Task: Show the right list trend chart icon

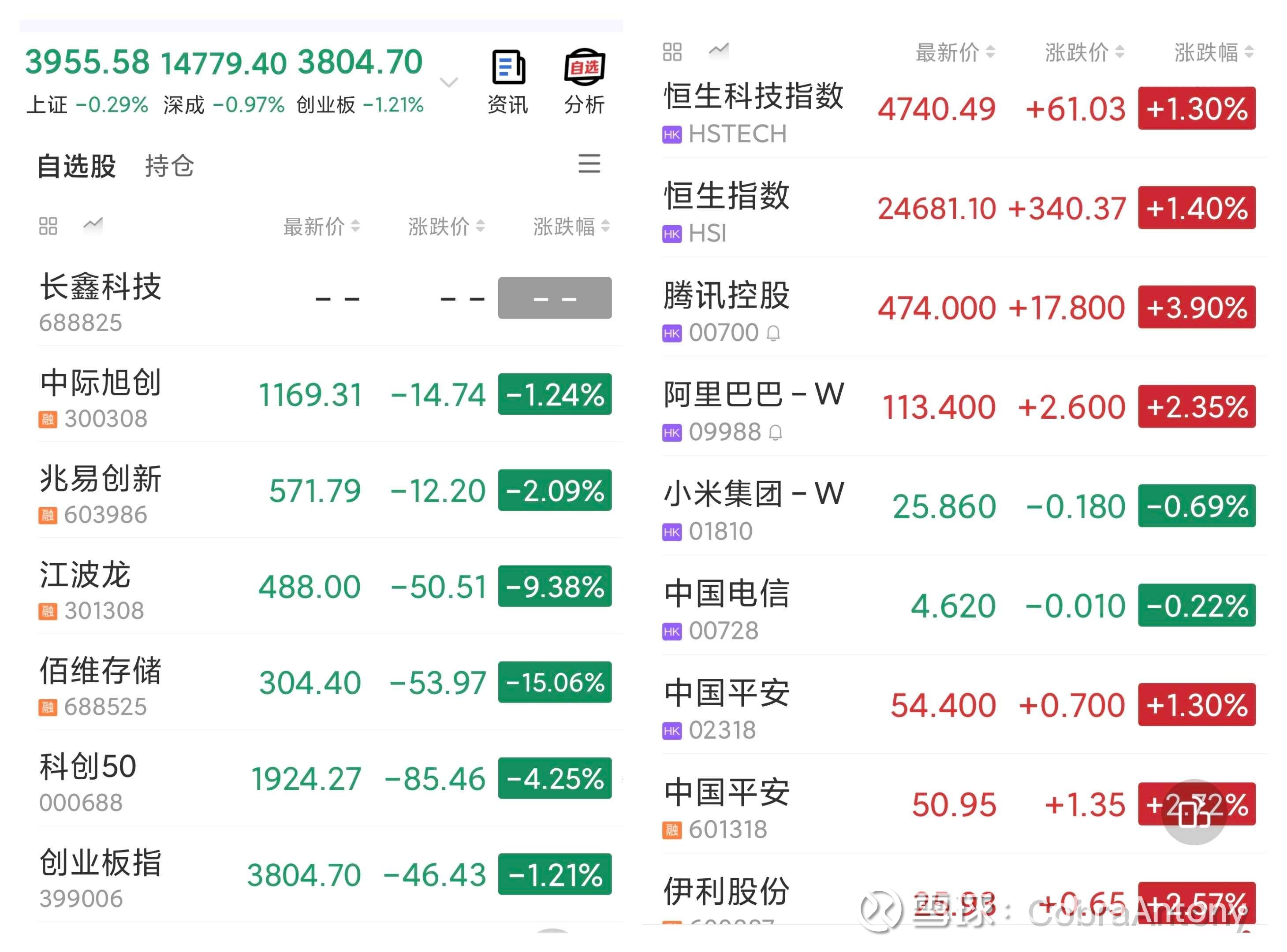Action: [718, 51]
